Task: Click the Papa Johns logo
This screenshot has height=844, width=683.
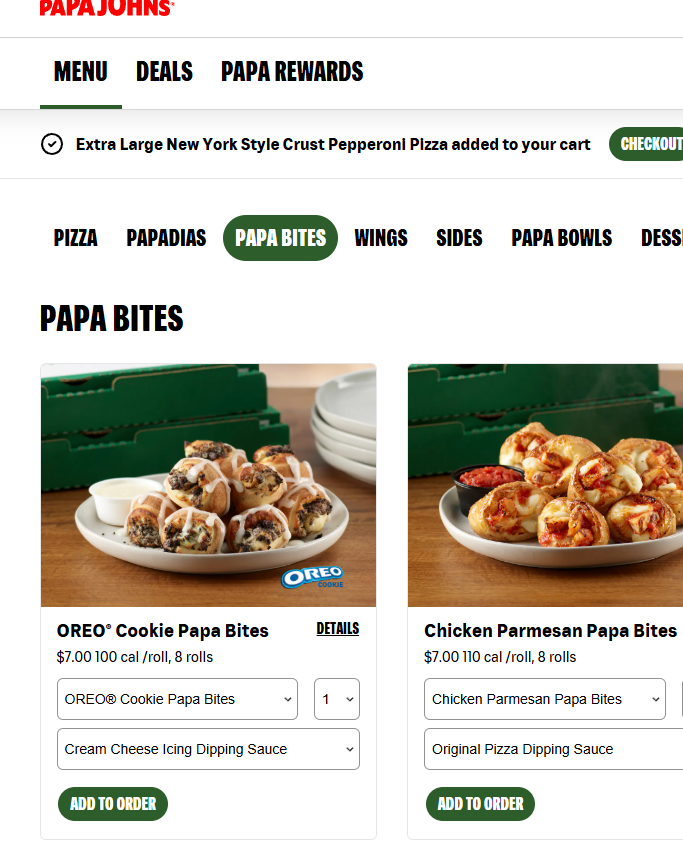Action: pos(107,8)
